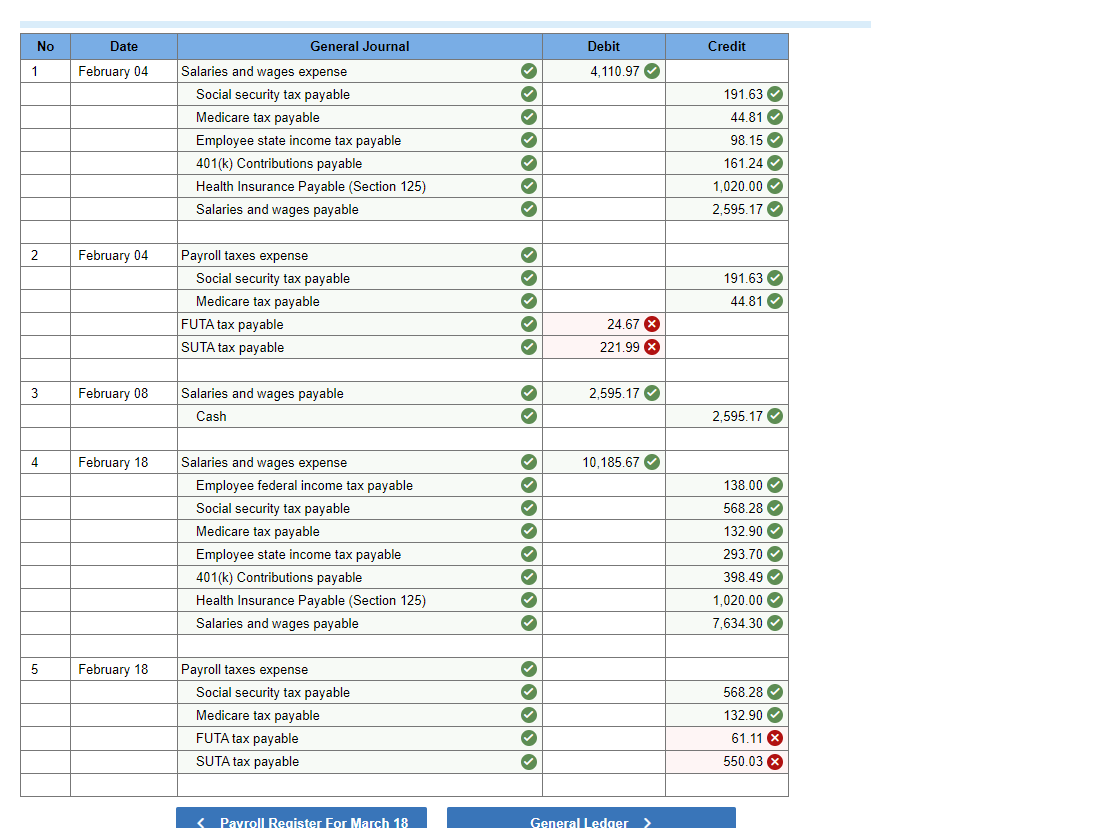Screen dimensions: 1117x833
Task: Select February 18 date for entry 5
Action: [113, 669]
